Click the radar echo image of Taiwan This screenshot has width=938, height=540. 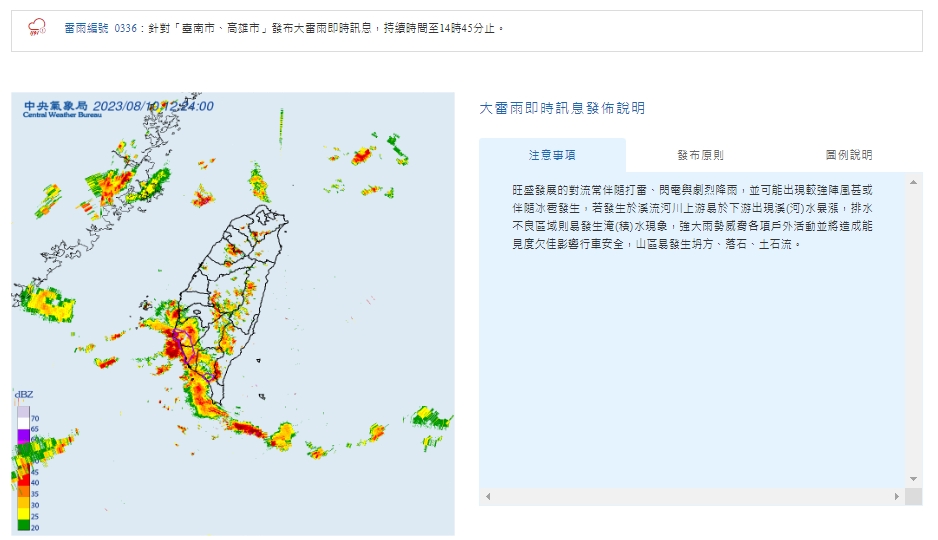233,314
